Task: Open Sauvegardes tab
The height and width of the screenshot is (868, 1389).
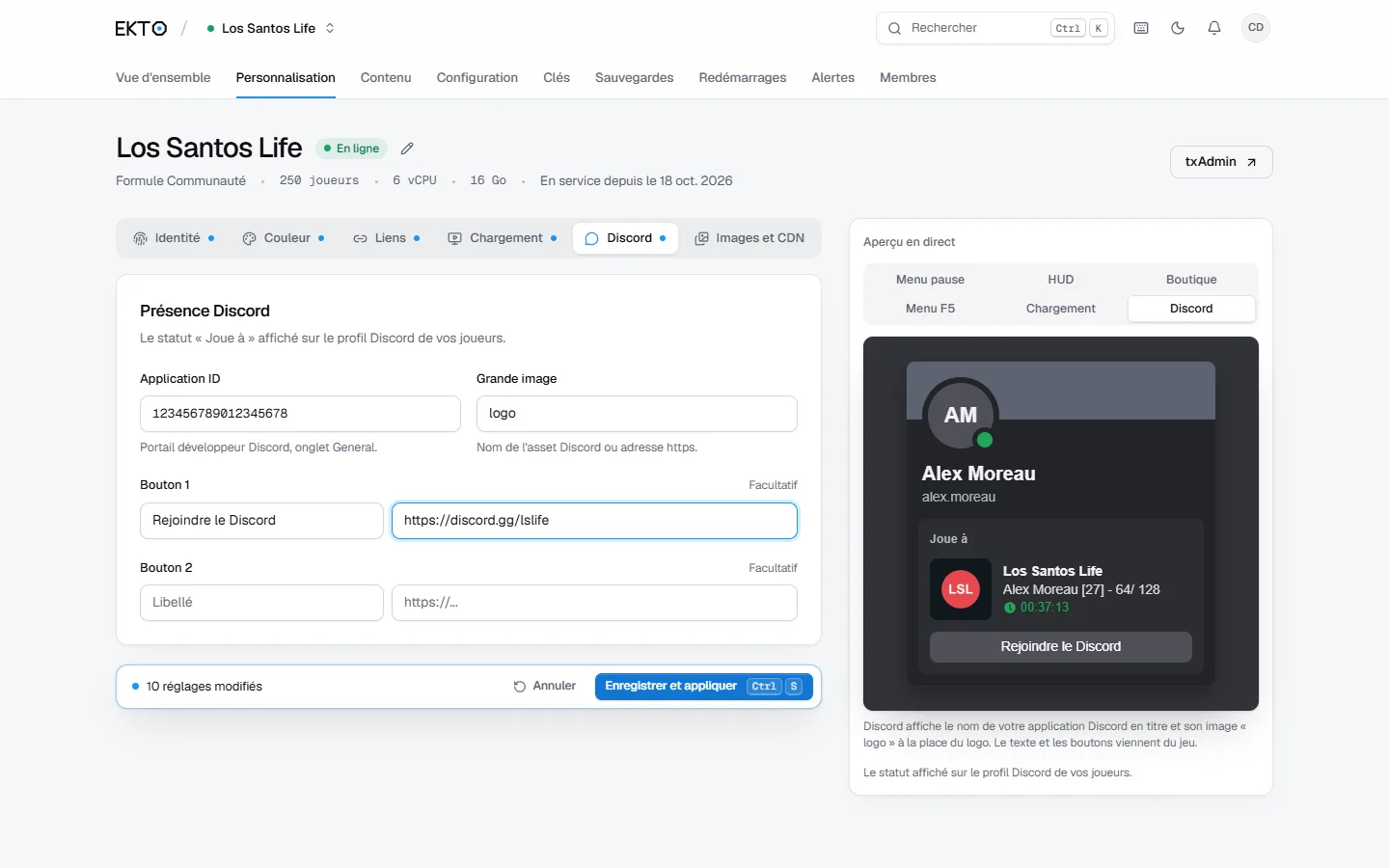Action: [x=635, y=77]
